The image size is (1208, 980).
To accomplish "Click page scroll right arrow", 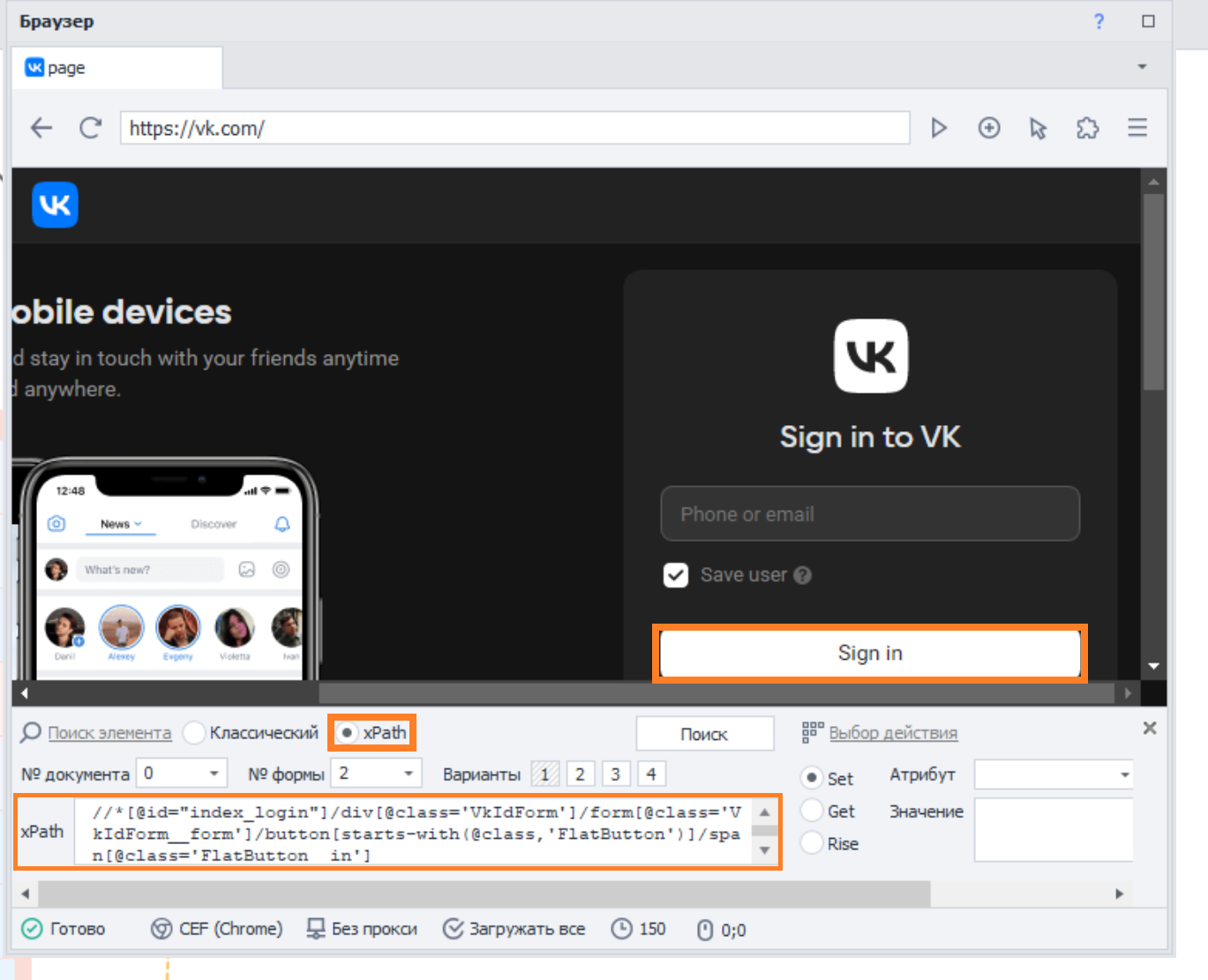I will 1128,693.
